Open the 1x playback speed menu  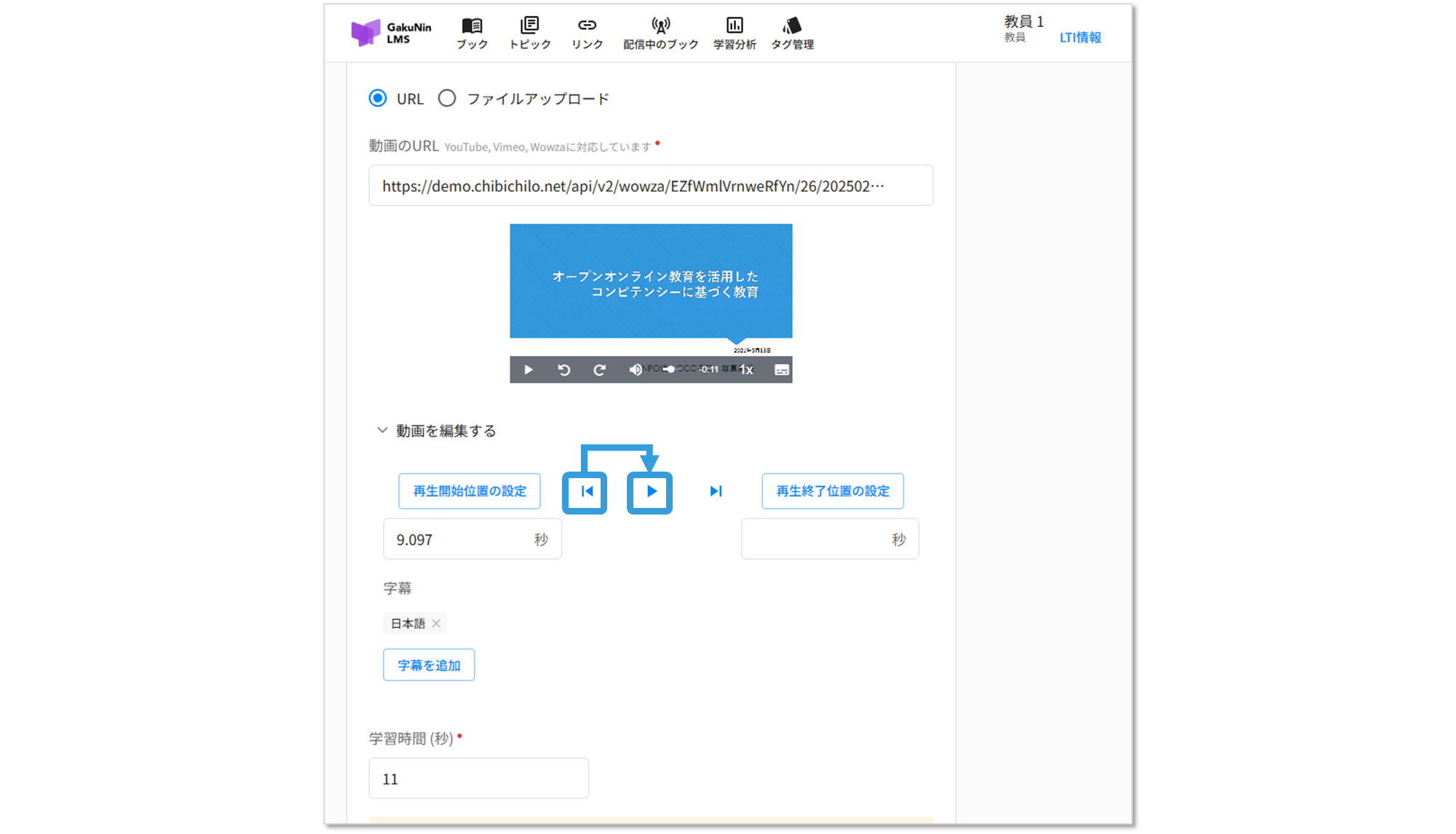(746, 370)
